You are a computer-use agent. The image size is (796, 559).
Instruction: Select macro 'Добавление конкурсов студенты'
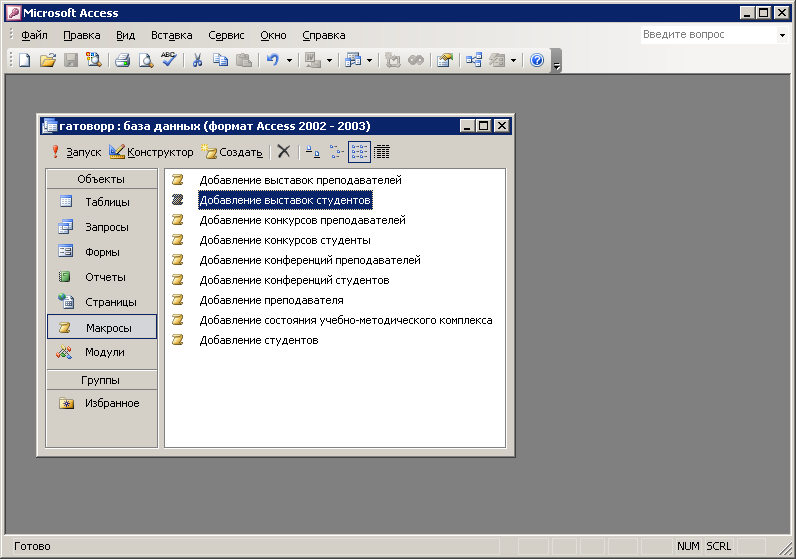(285, 240)
